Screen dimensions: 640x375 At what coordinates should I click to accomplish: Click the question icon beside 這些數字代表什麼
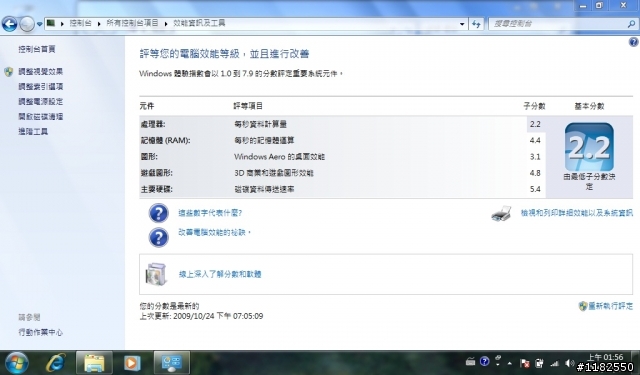[158, 213]
